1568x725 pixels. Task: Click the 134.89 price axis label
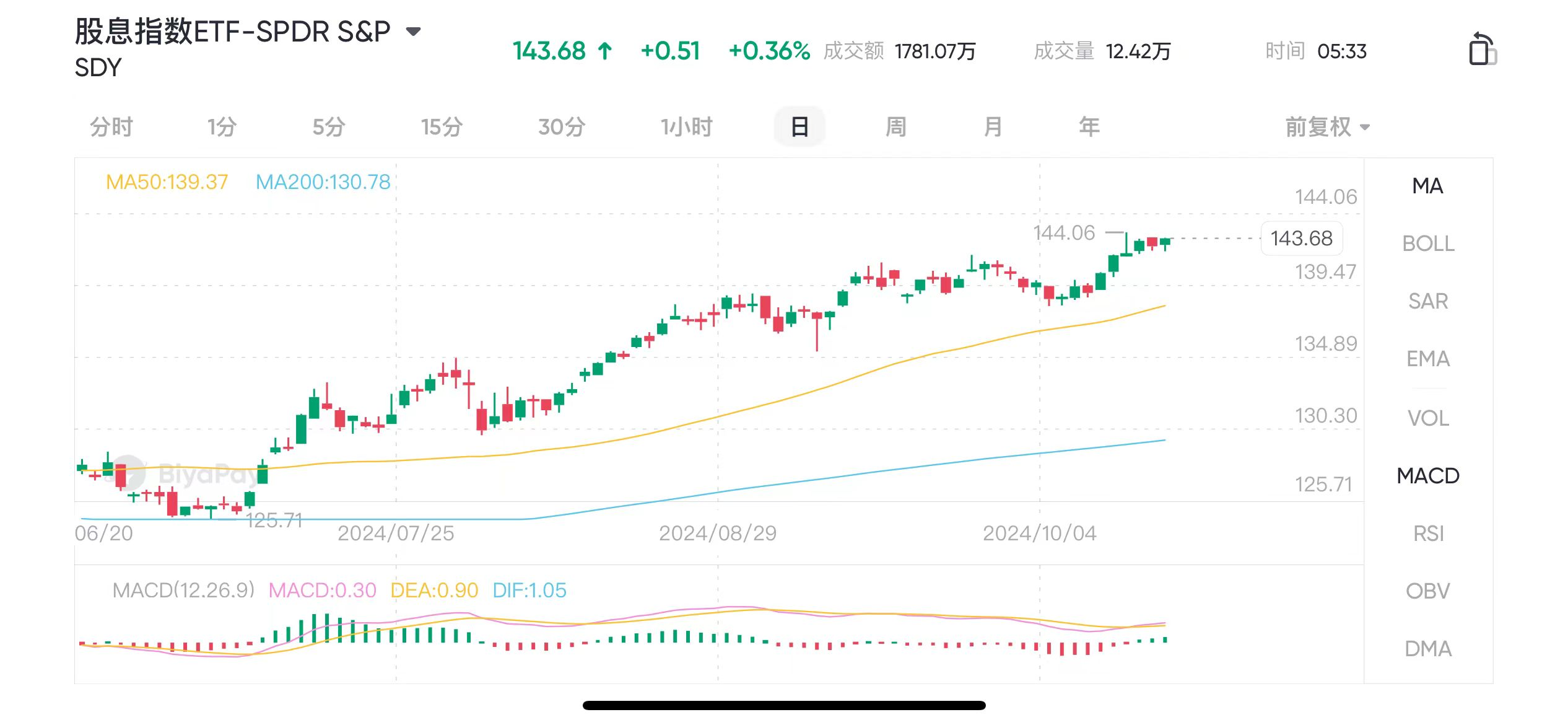coord(1326,344)
